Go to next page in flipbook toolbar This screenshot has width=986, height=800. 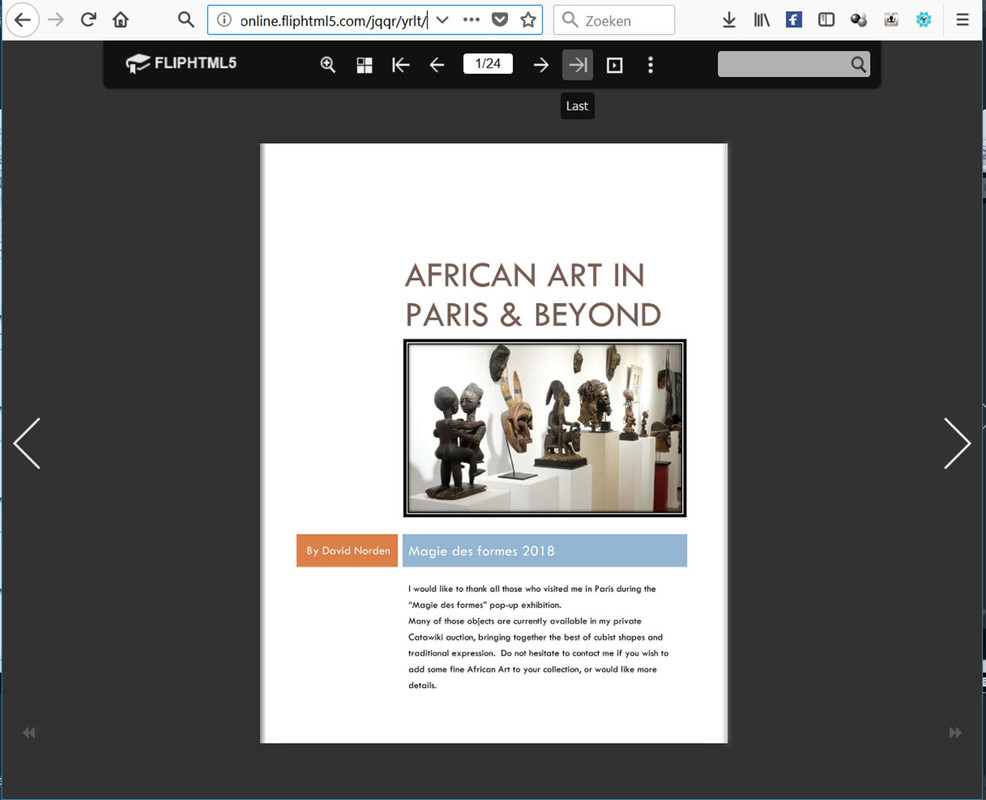coord(541,65)
